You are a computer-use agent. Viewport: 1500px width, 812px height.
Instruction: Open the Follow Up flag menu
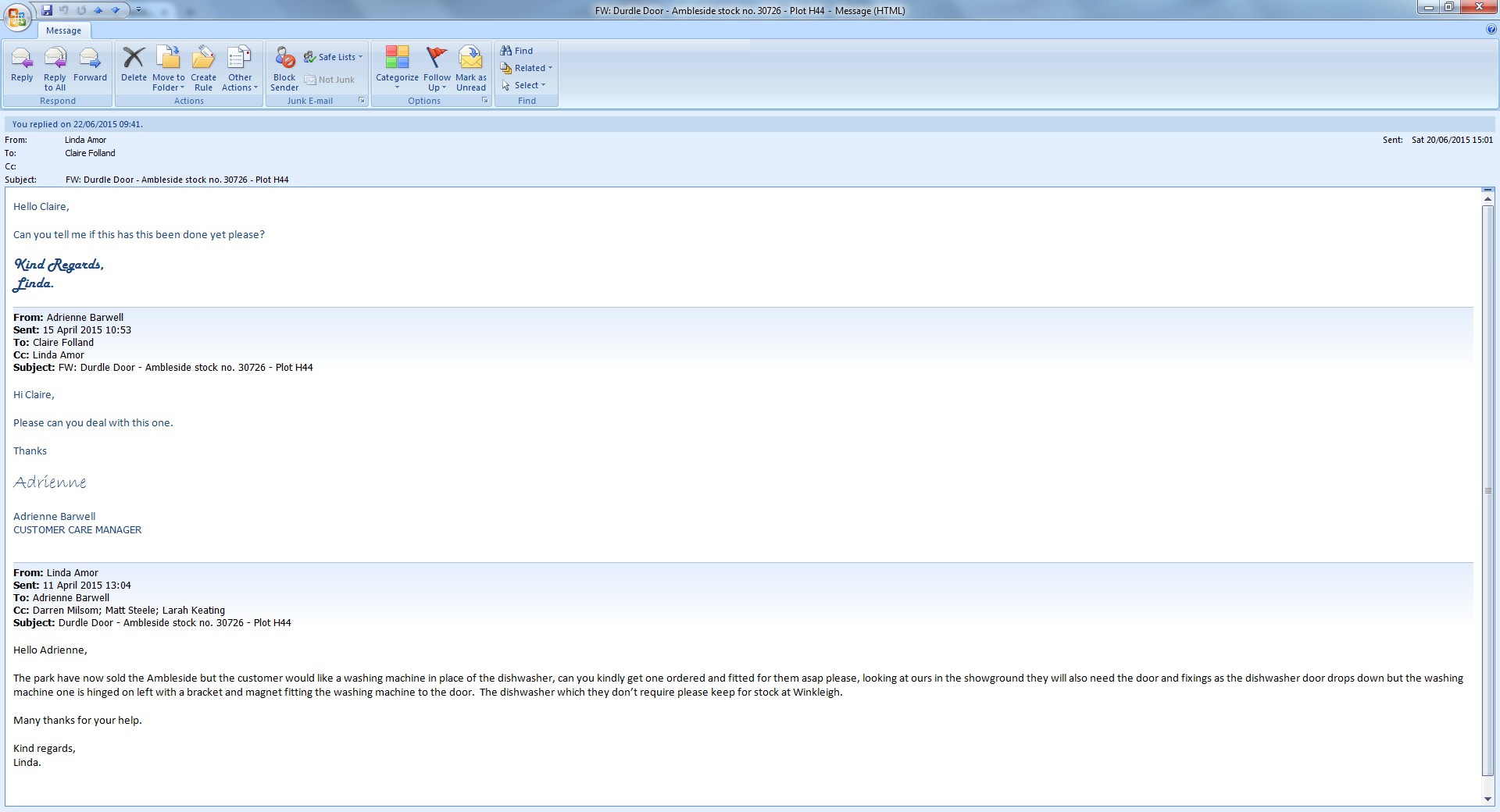[437, 69]
